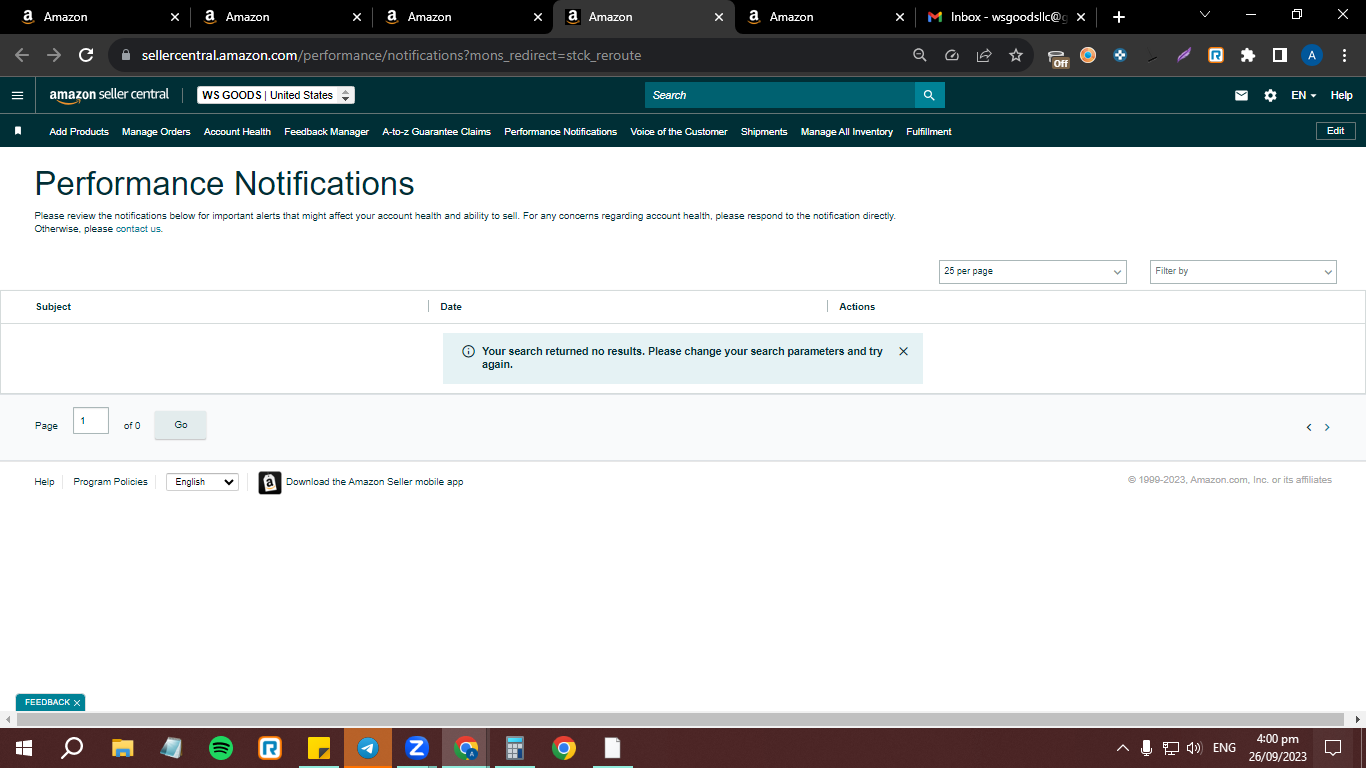This screenshot has height=768, width=1366.
Task: Open Calculator from the taskbar
Action: click(x=515, y=748)
